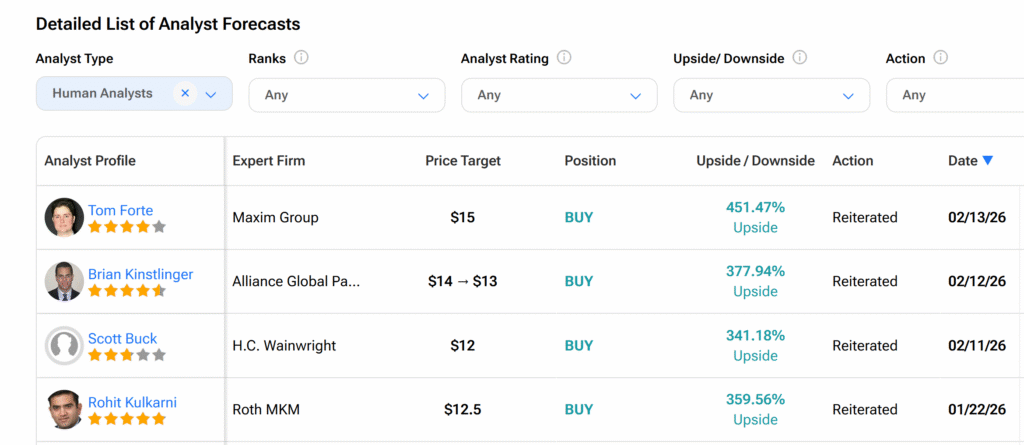Click the Price Target column header
The height and width of the screenshot is (445, 1024).
(463, 161)
